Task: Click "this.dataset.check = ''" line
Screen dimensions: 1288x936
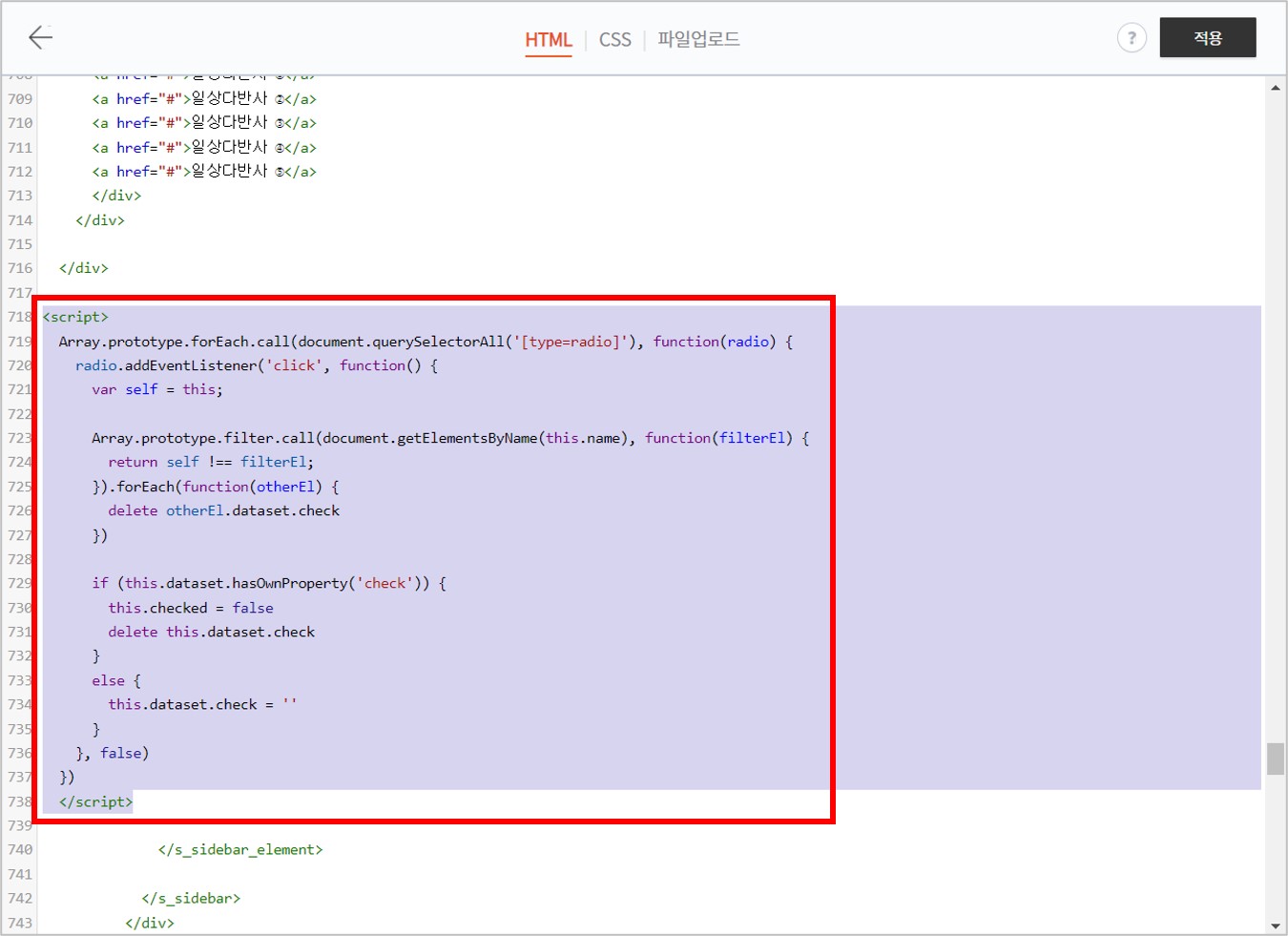Action: (202, 704)
